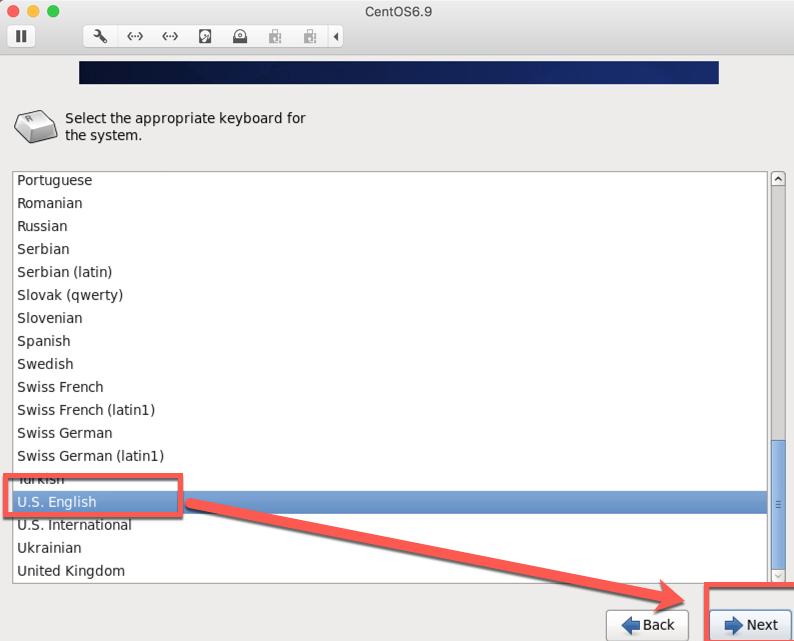The height and width of the screenshot is (641, 794).
Task: Click the second network adapter icon
Action: pos(170,37)
